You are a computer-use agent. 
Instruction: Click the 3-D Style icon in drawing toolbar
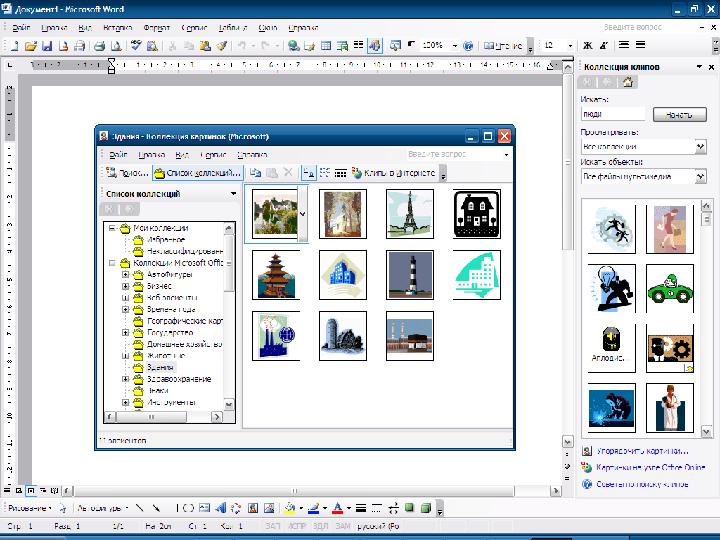(x=426, y=508)
